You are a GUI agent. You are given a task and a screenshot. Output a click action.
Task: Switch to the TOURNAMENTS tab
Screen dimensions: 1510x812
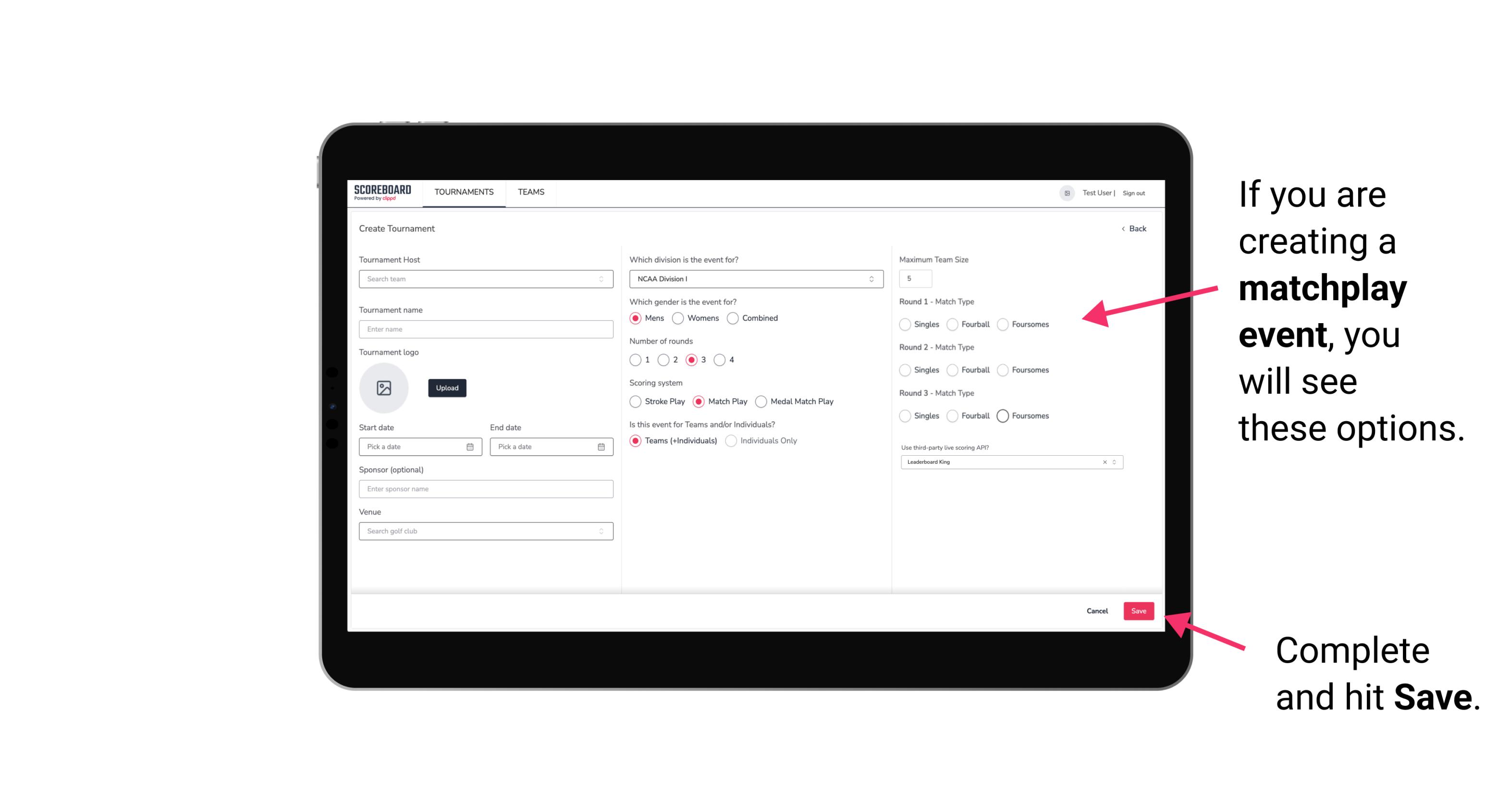pos(463,192)
